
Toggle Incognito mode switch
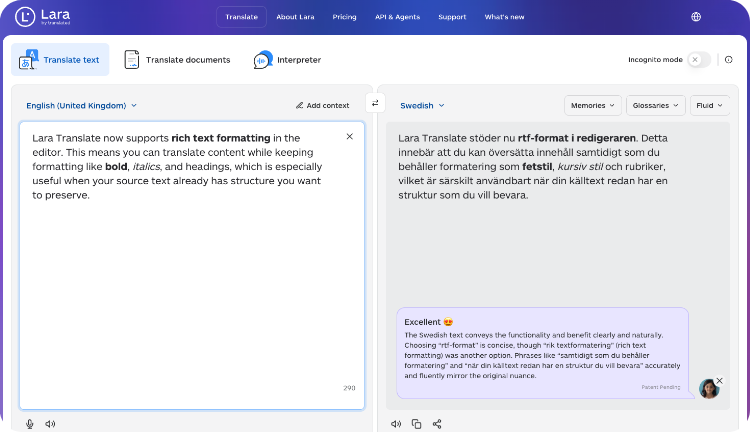(699, 60)
